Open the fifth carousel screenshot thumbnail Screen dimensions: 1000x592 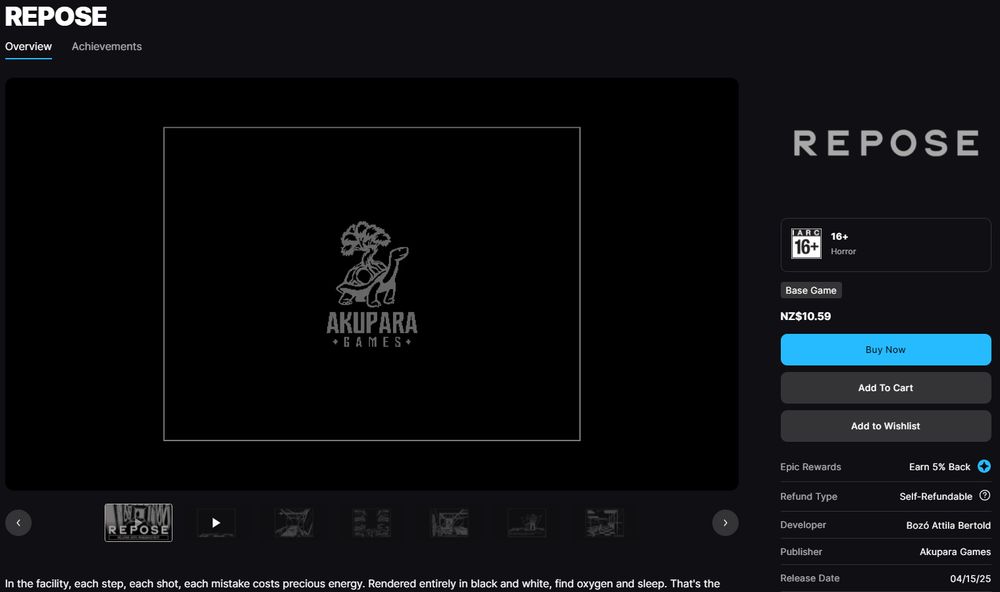[450, 522]
